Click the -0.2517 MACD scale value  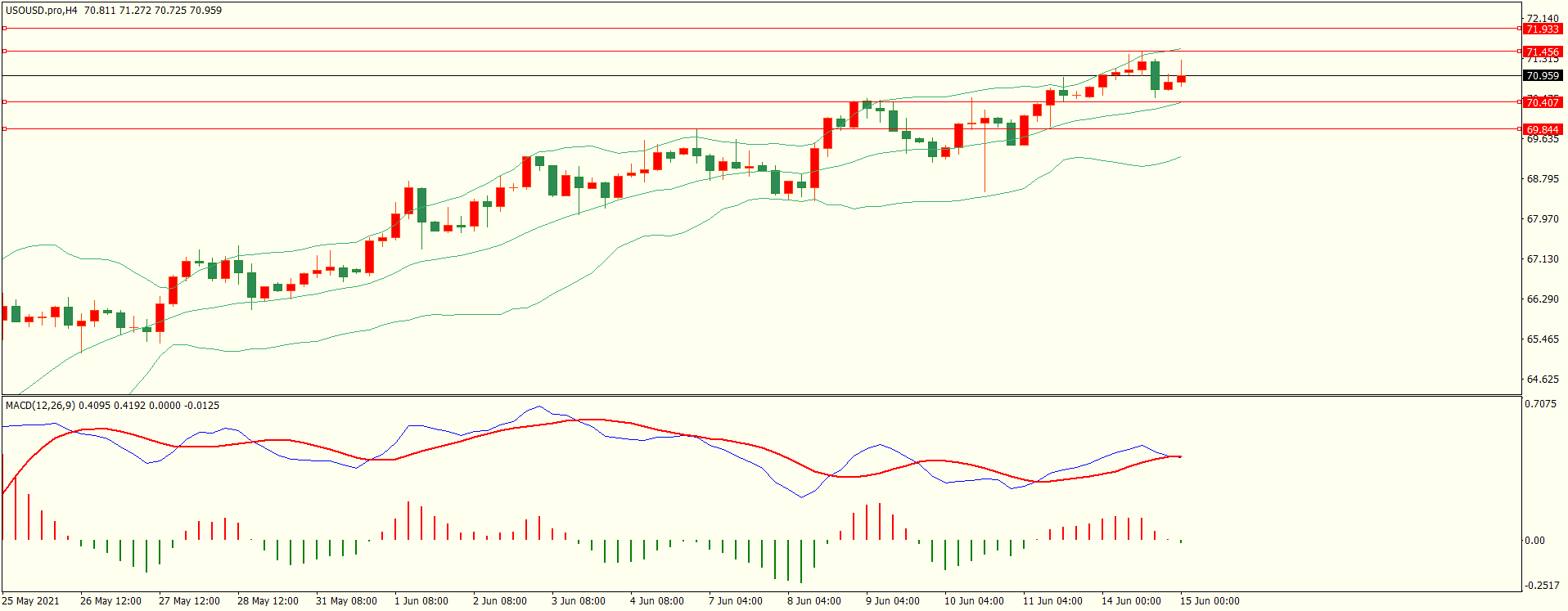(x=1541, y=586)
